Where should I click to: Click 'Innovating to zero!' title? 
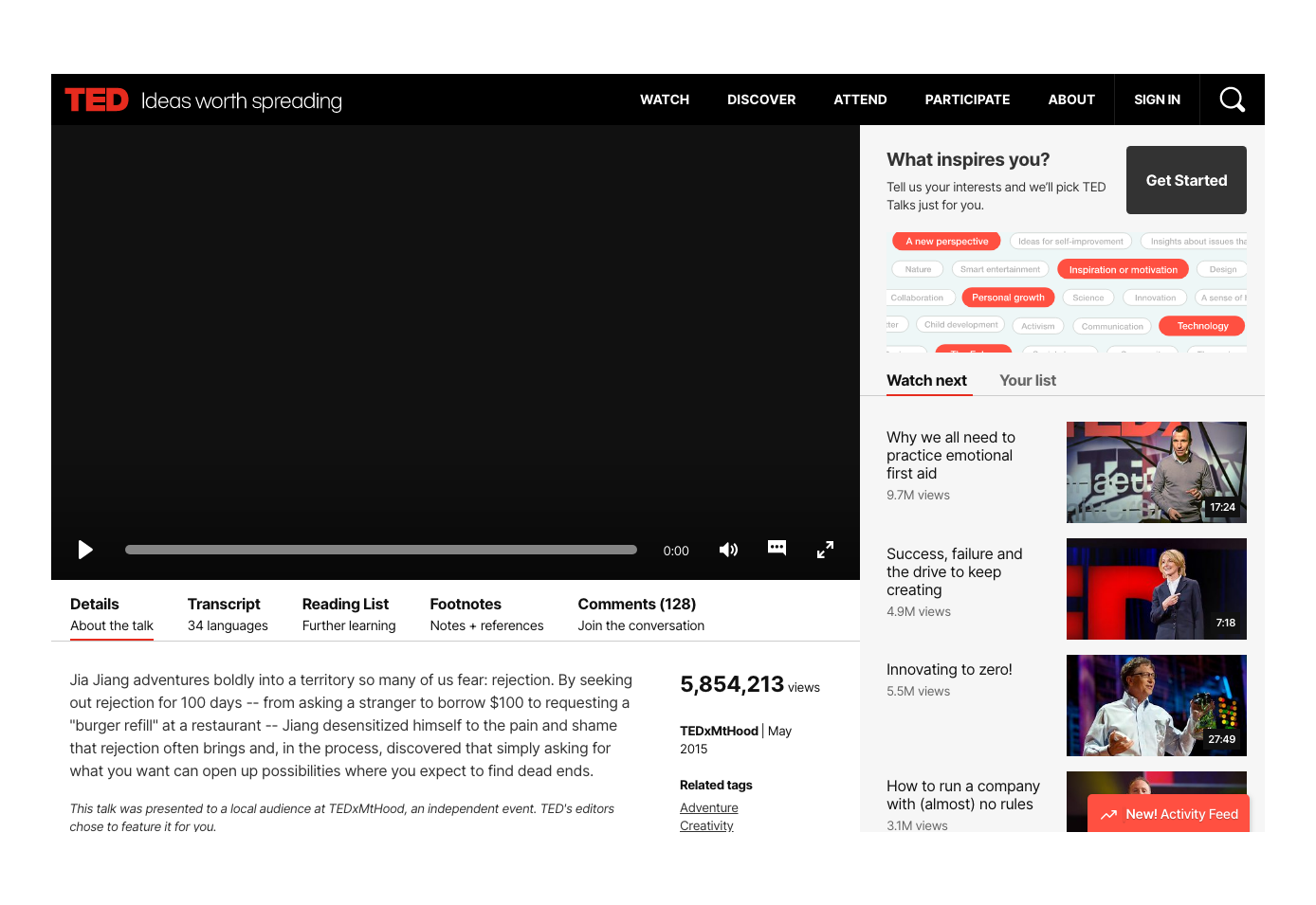pos(949,669)
